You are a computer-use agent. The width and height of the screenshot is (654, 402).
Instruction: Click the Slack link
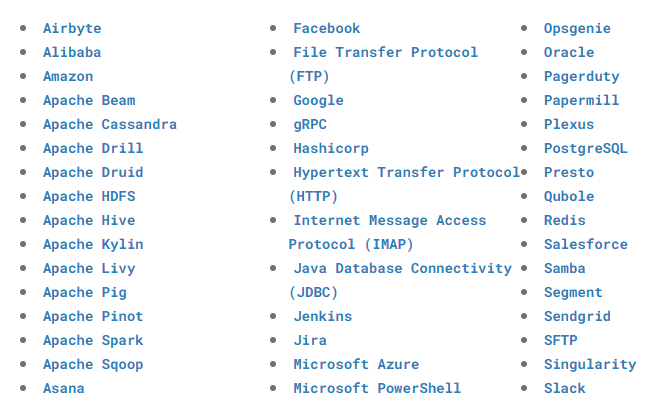pos(565,388)
